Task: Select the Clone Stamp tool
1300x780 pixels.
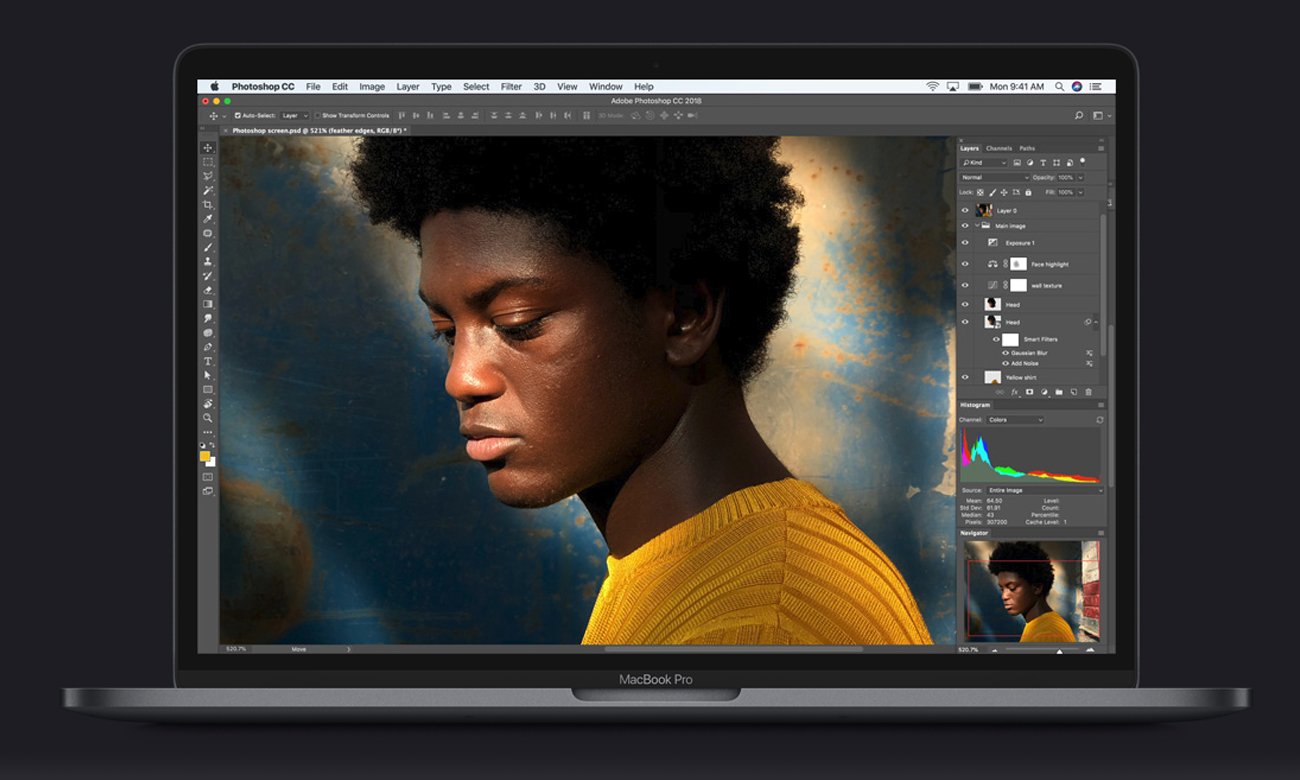Action: [x=208, y=262]
